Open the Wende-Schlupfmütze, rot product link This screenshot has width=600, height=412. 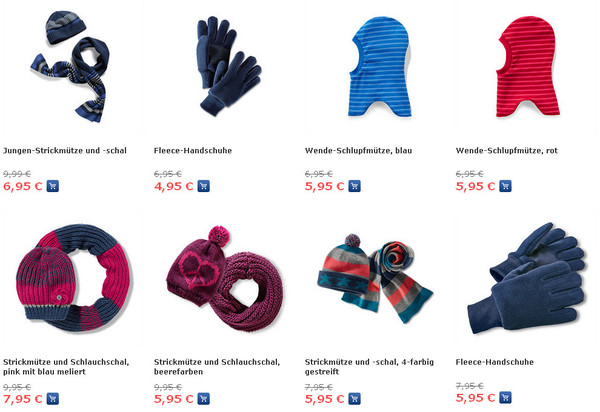[x=507, y=151]
